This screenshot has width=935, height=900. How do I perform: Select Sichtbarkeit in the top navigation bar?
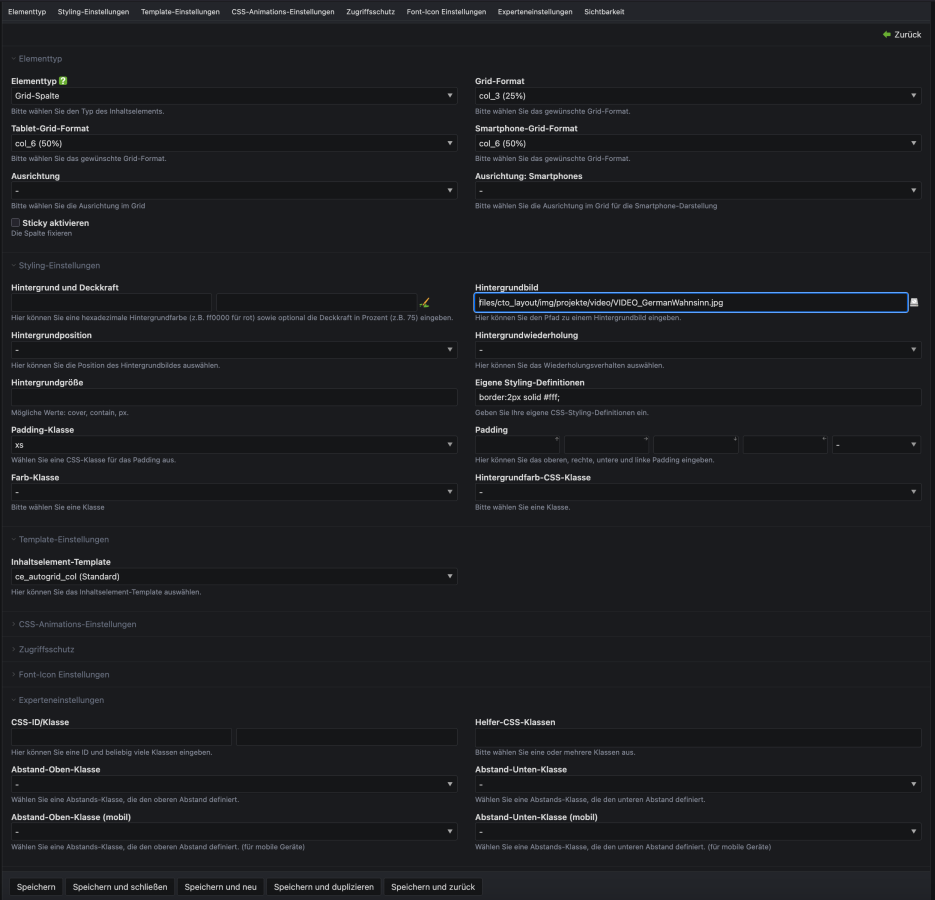pos(605,12)
